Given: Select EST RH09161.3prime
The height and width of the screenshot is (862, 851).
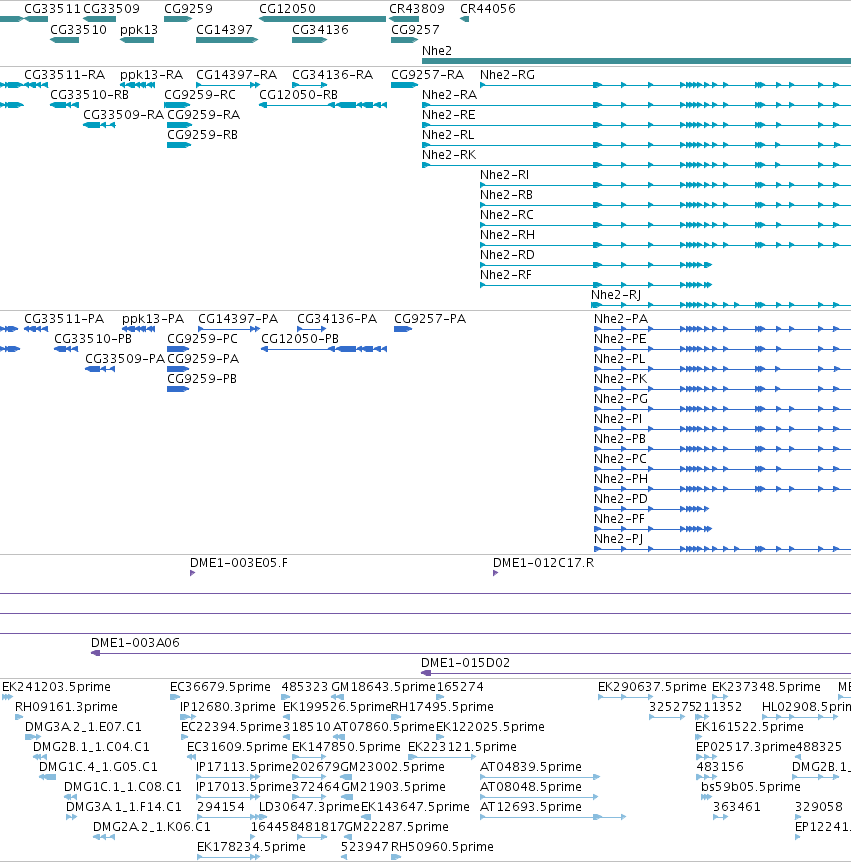Looking at the screenshot, I should click(66, 706).
